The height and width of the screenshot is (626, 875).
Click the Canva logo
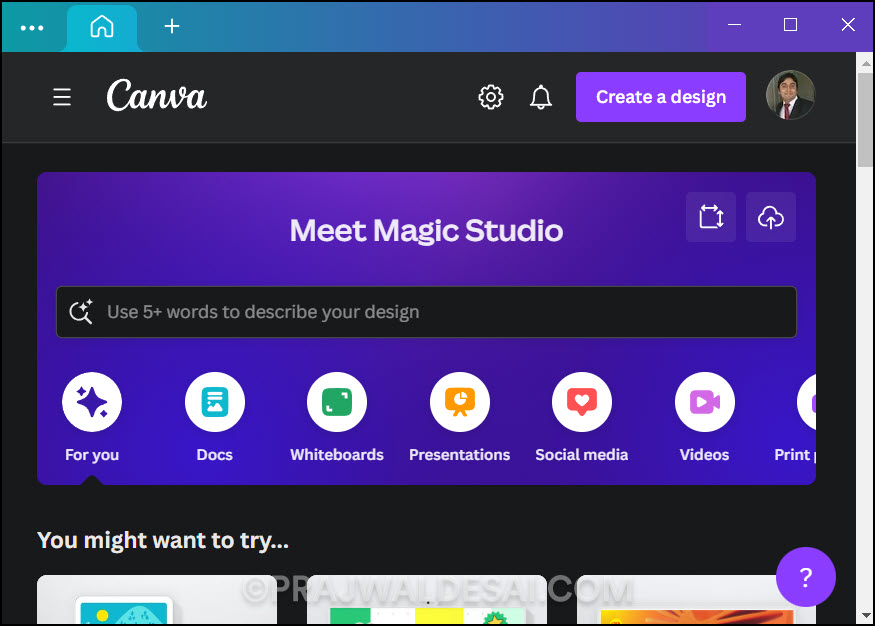pos(157,95)
